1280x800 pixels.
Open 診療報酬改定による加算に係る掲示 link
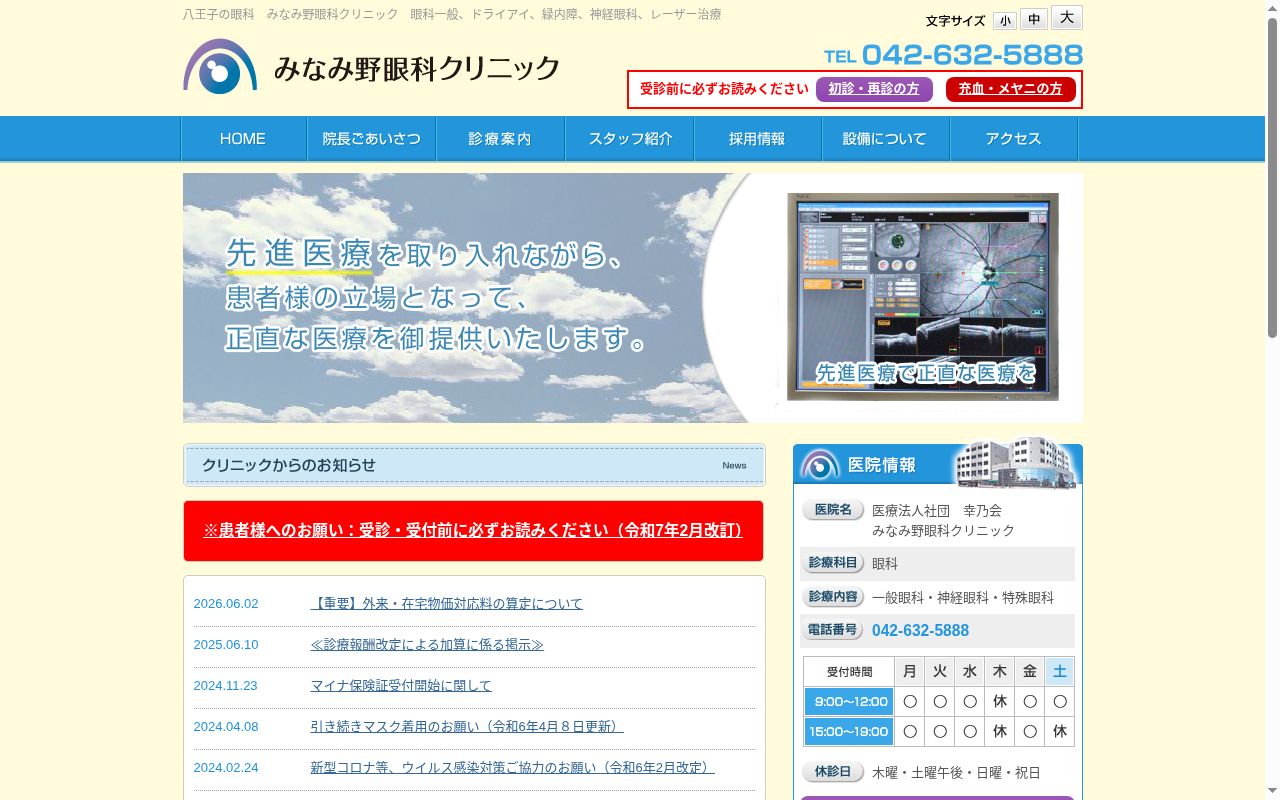(x=427, y=645)
